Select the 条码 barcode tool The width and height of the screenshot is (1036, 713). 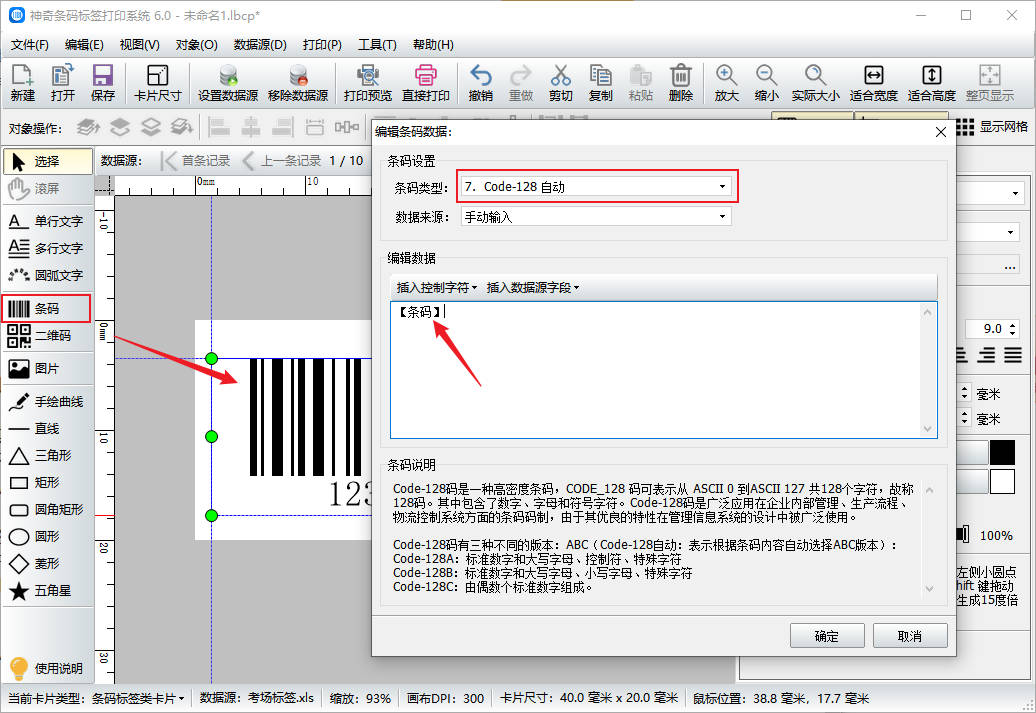pyautogui.click(x=46, y=309)
